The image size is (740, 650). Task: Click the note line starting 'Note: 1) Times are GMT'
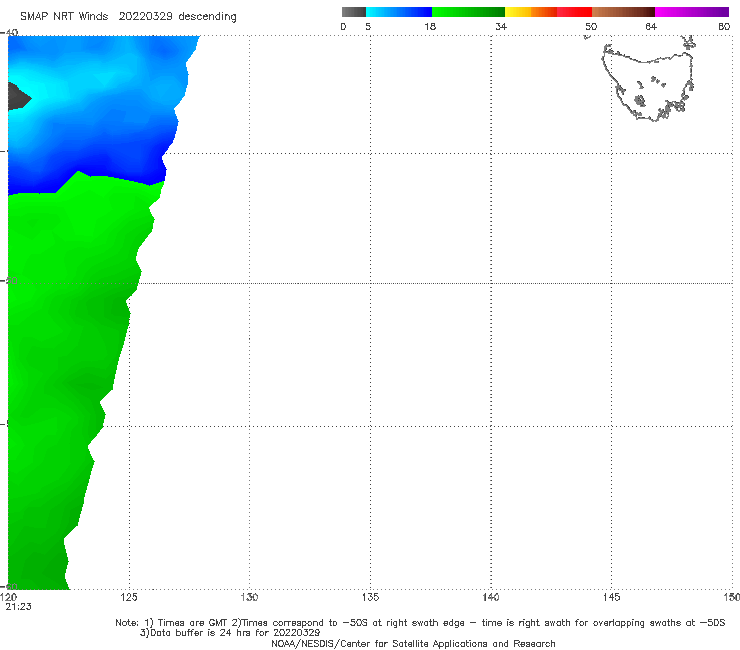click(420, 623)
